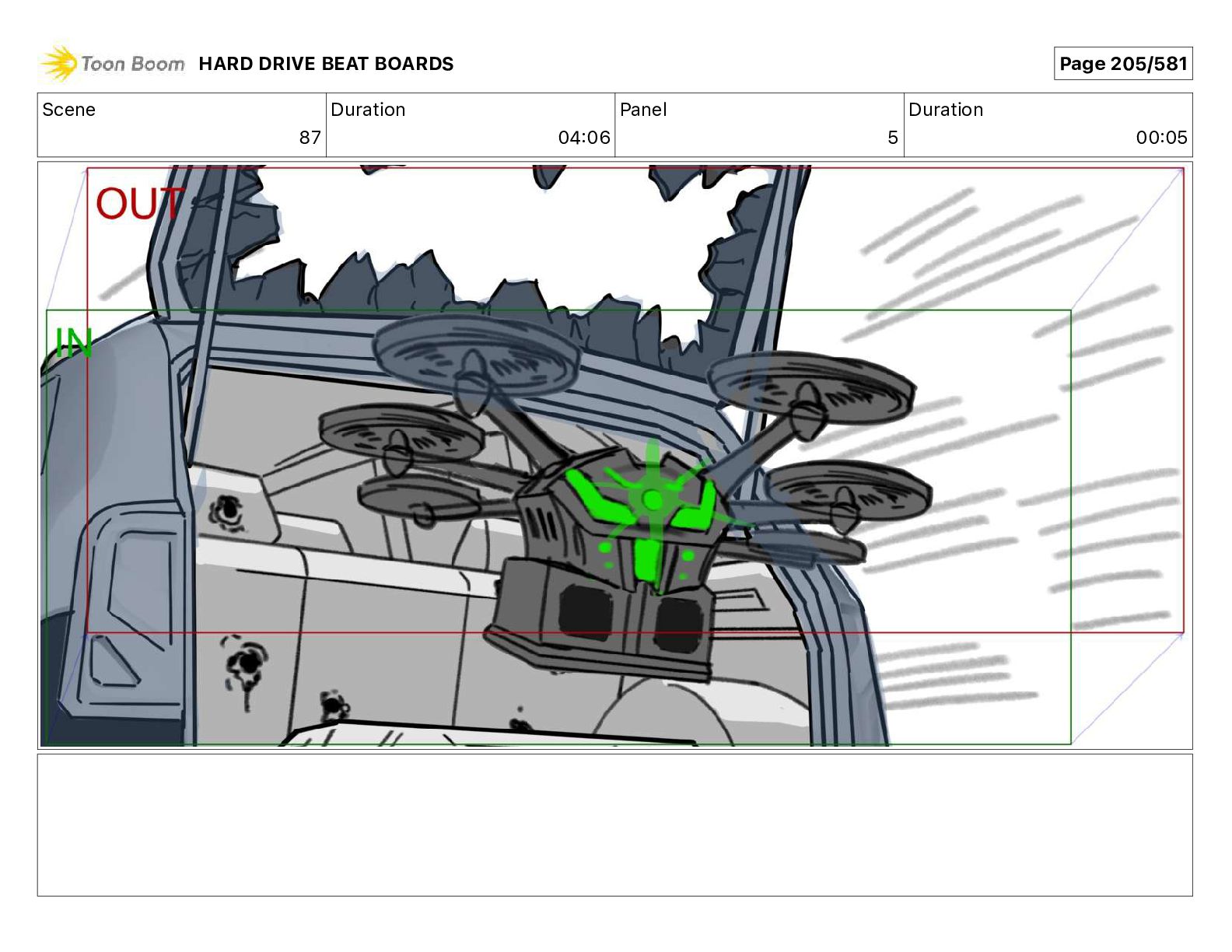Click the Toon Boom logo icon
The image size is (1232, 952).
tap(59, 63)
